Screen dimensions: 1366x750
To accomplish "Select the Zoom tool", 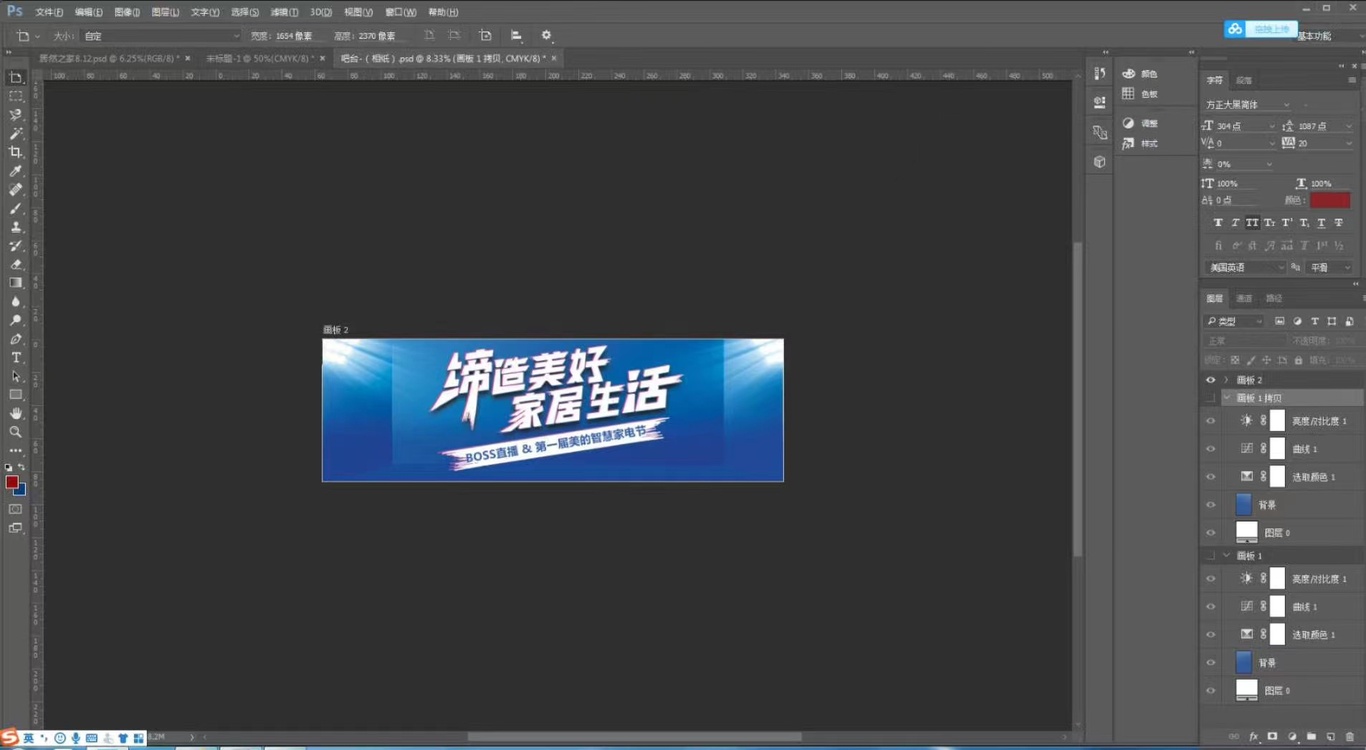I will [x=16, y=432].
